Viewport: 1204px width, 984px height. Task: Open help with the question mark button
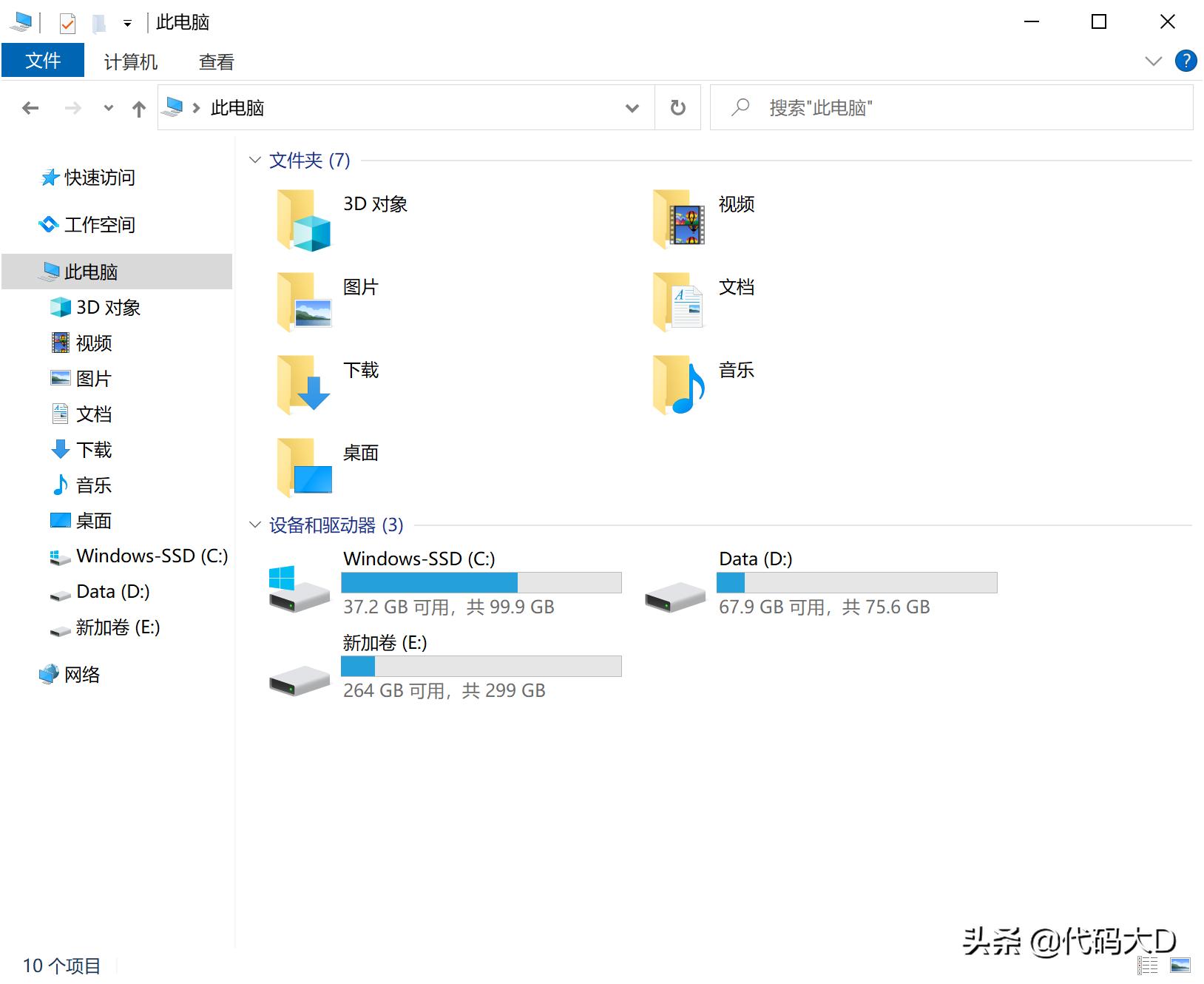(x=1186, y=61)
